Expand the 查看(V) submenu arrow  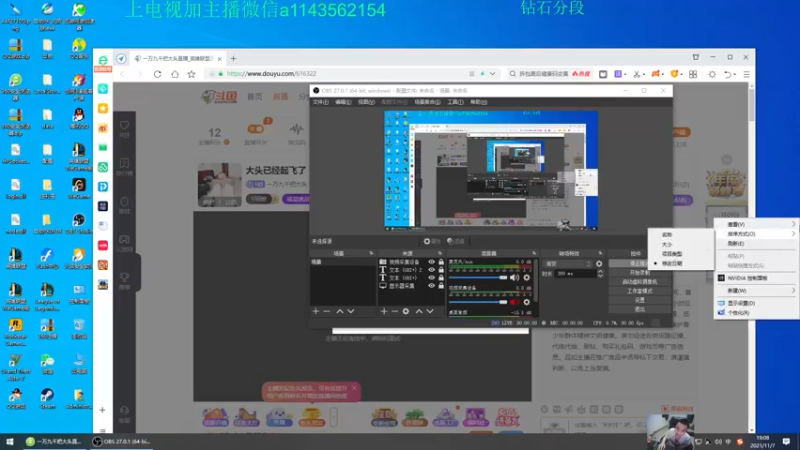point(793,224)
